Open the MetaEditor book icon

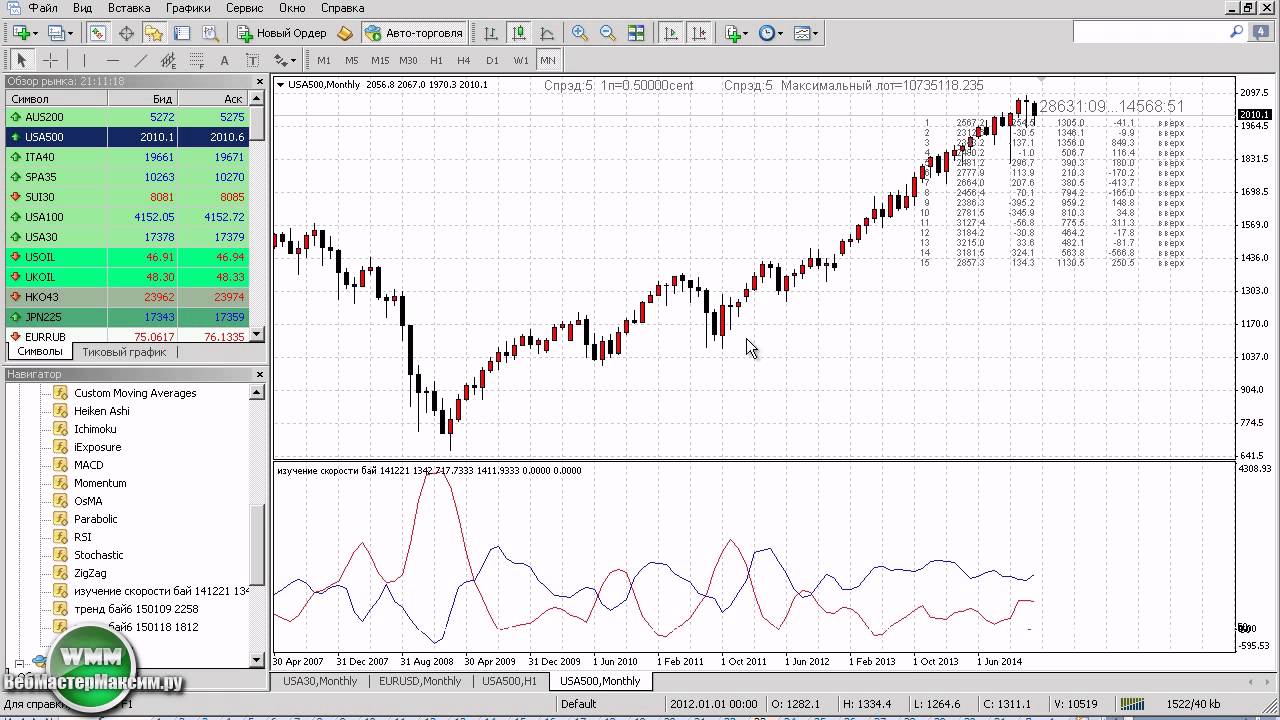[x=345, y=33]
